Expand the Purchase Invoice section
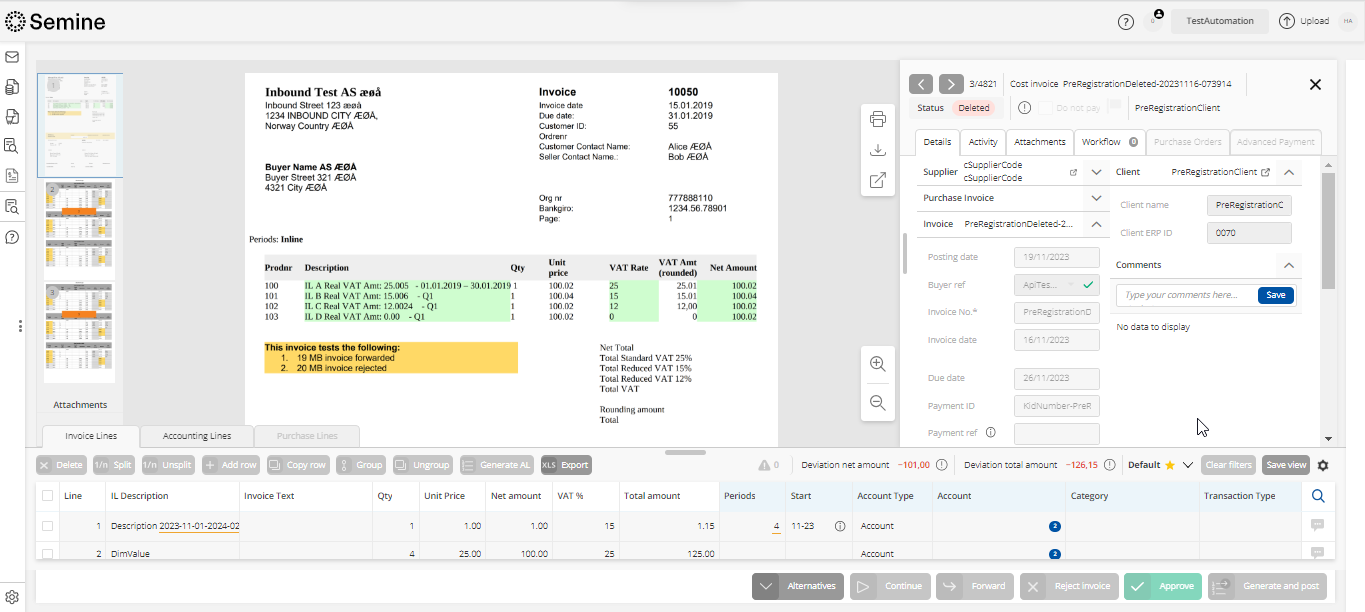This screenshot has width=1365, height=612. (1097, 198)
